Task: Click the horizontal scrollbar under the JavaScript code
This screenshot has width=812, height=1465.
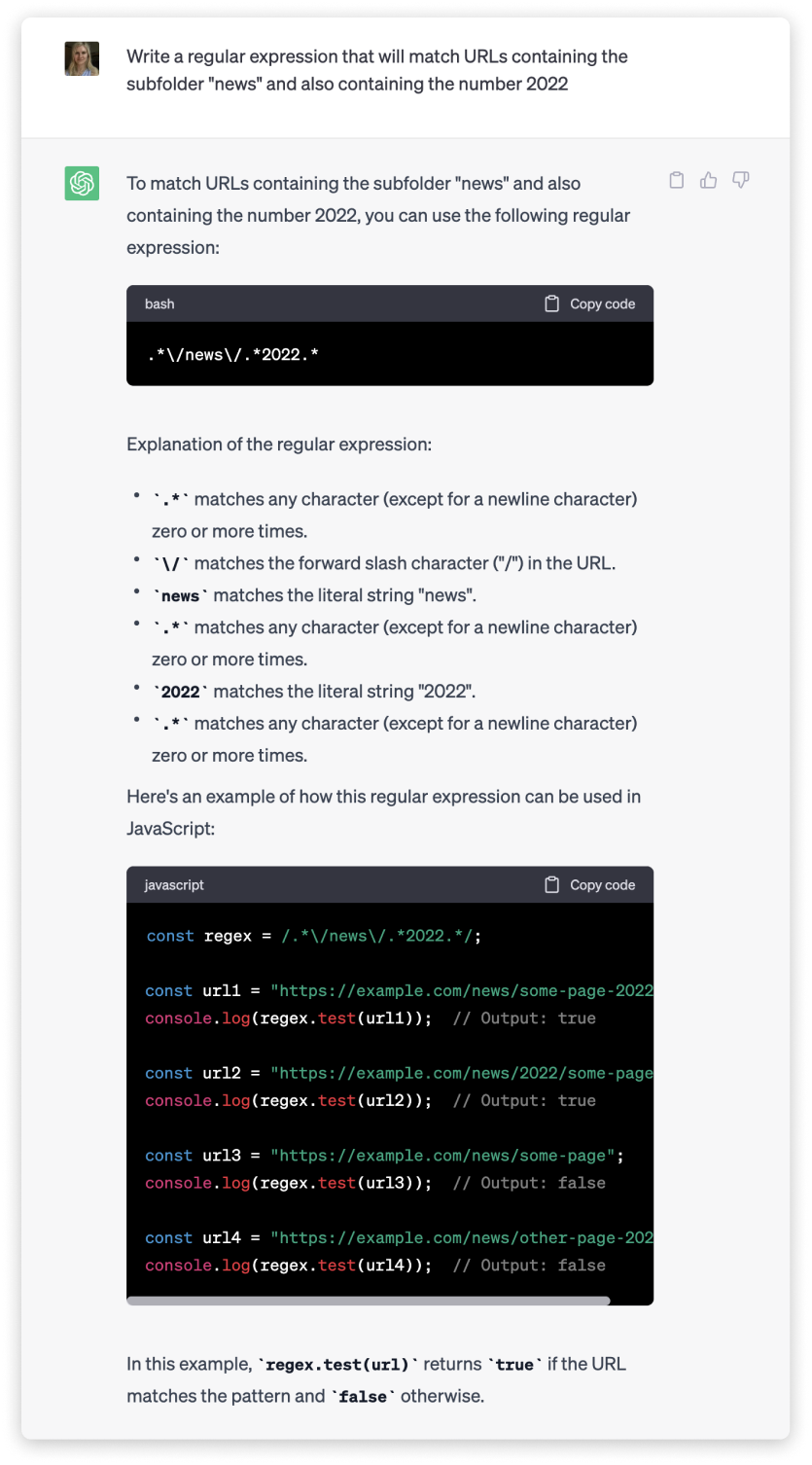Action: [x=368, y=1300]
